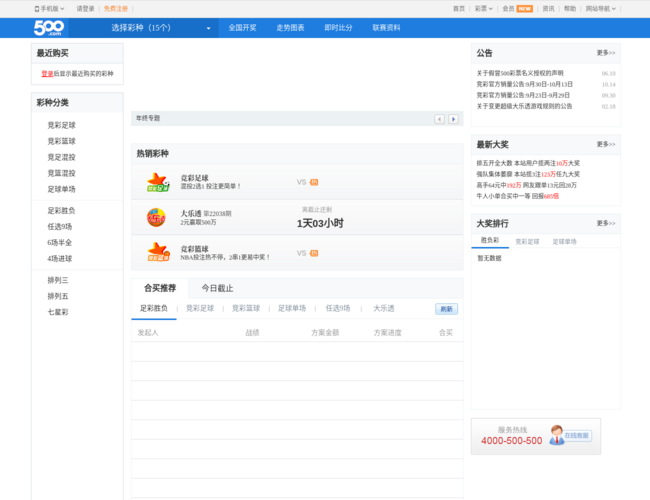Viewport: 650px width, 500px height.
Task: Open 会员 in the top bar
Action: click(508, 9)
